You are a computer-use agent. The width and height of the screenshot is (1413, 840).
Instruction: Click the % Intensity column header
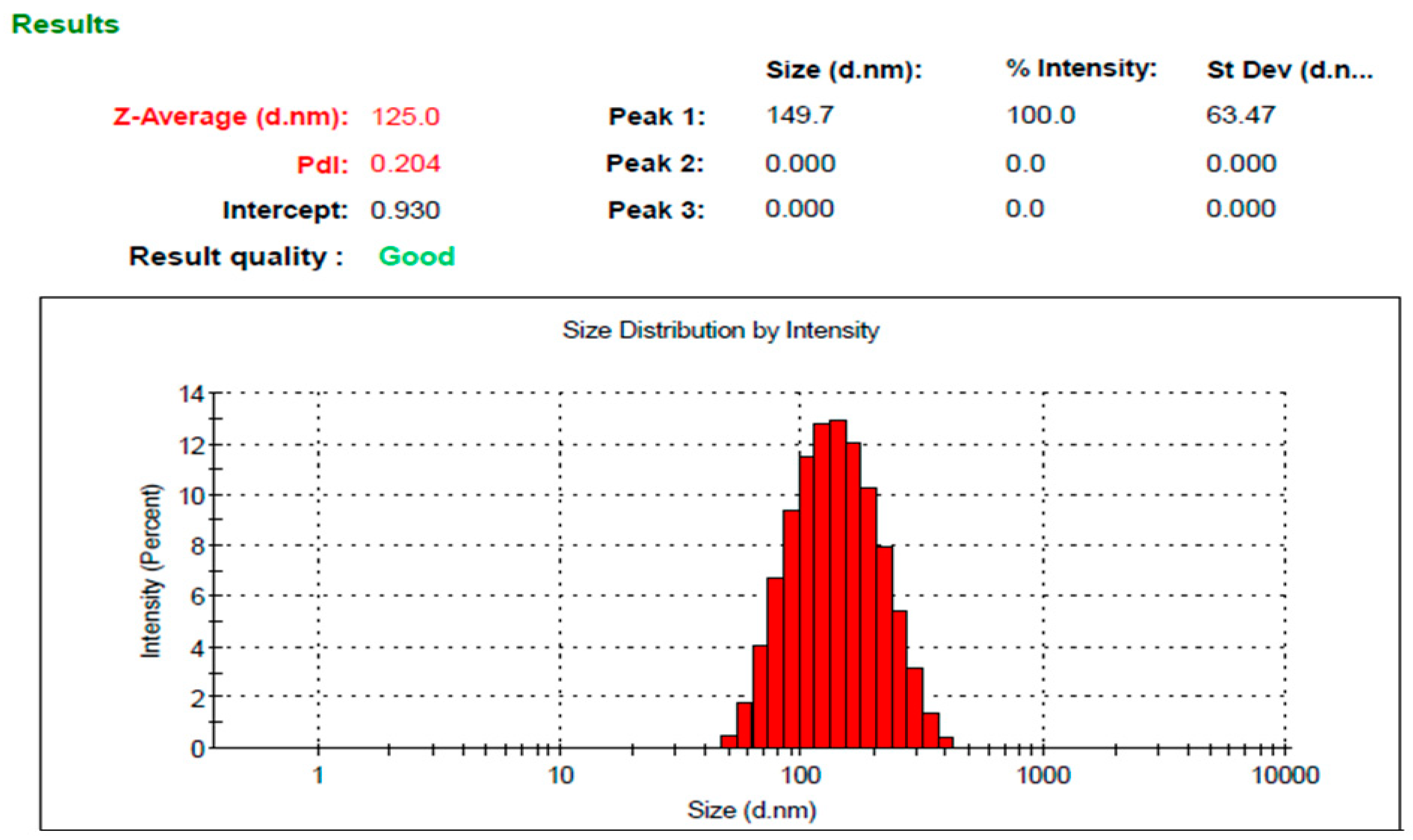point(1081,68)
